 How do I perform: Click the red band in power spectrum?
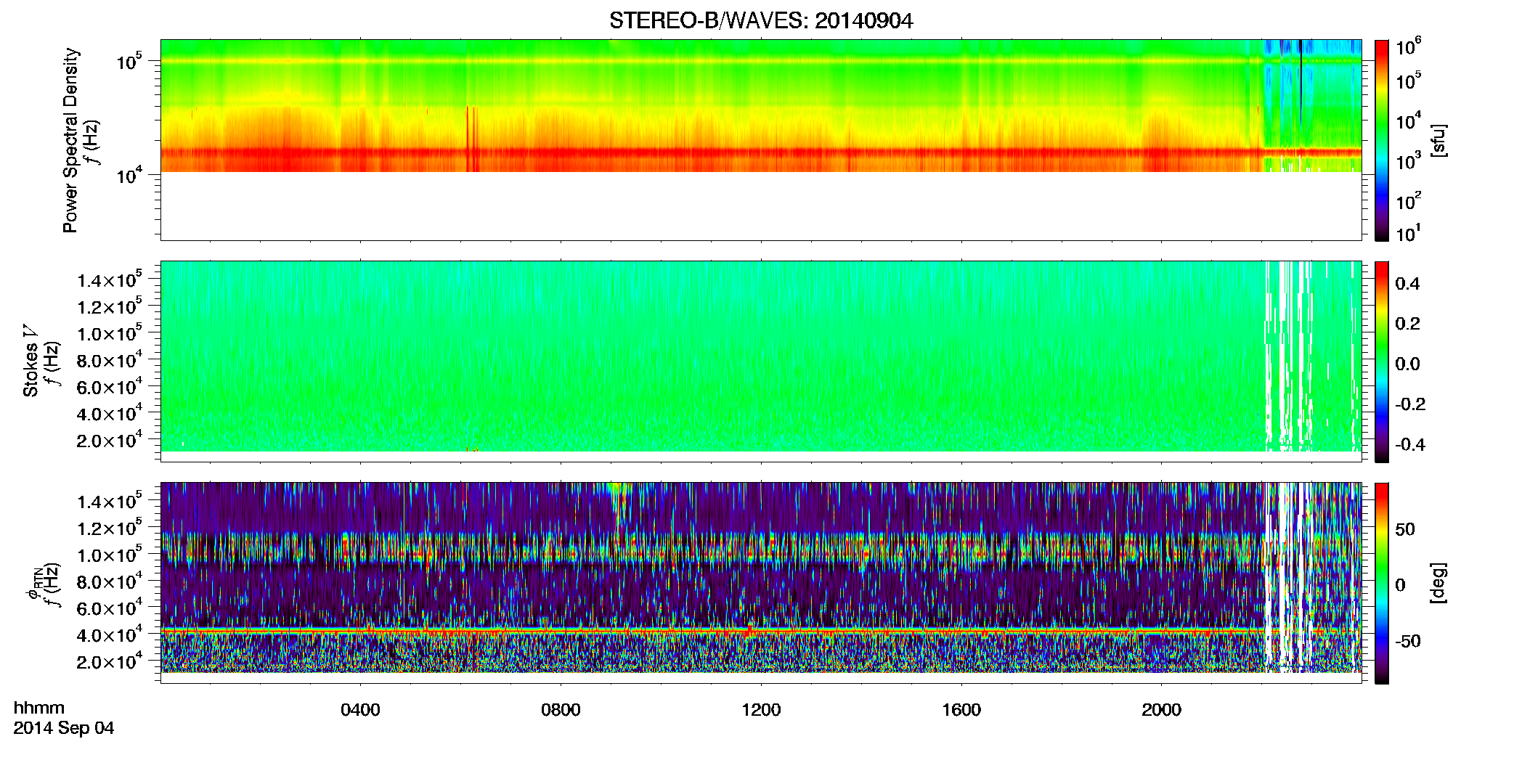tap(712, 153)
